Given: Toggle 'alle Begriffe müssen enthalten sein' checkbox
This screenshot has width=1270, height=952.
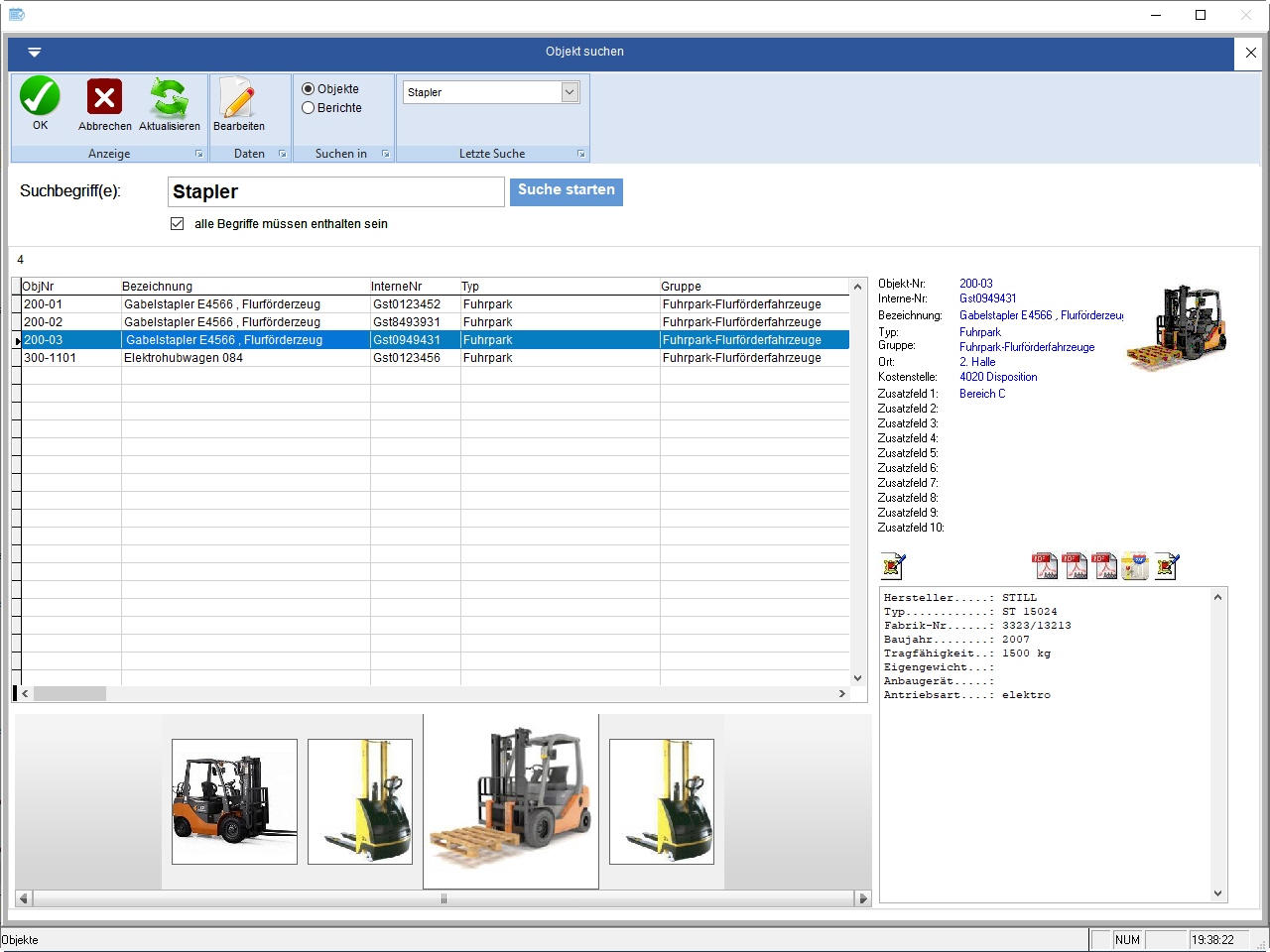Looking at the screenshot, I should pos(178,224).
